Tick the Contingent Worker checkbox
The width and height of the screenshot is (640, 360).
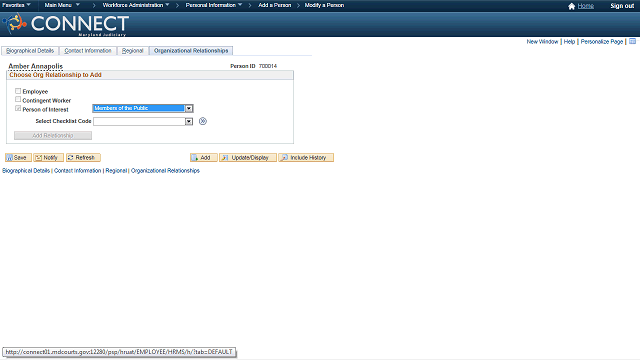click(x=18, y=99)
